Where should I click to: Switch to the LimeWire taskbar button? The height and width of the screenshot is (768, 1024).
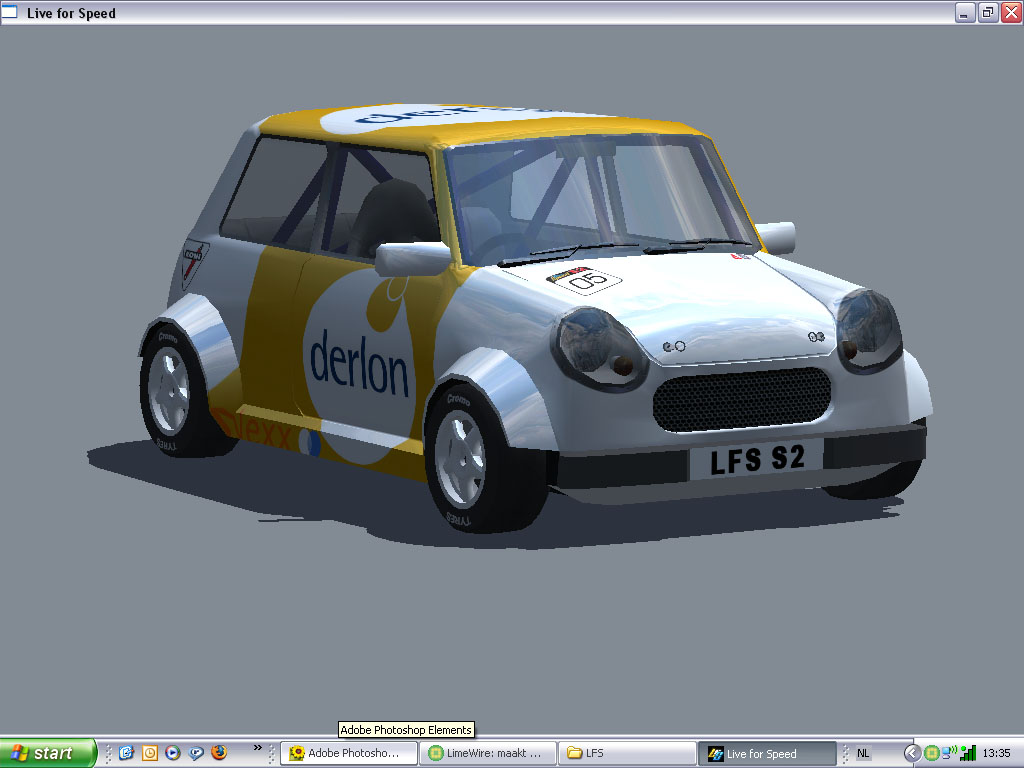tap(488, 753)
